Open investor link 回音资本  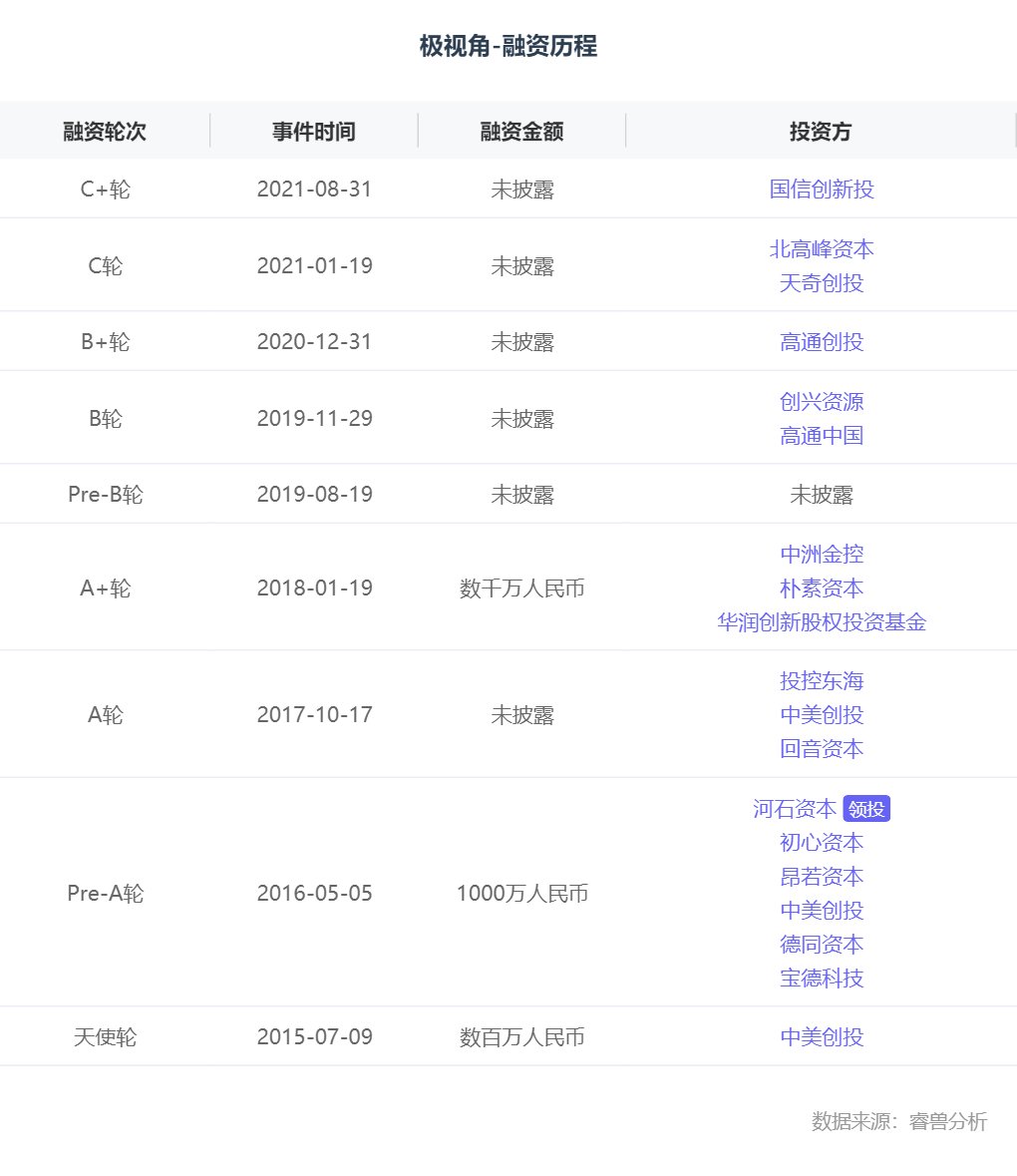pos(822,748)
